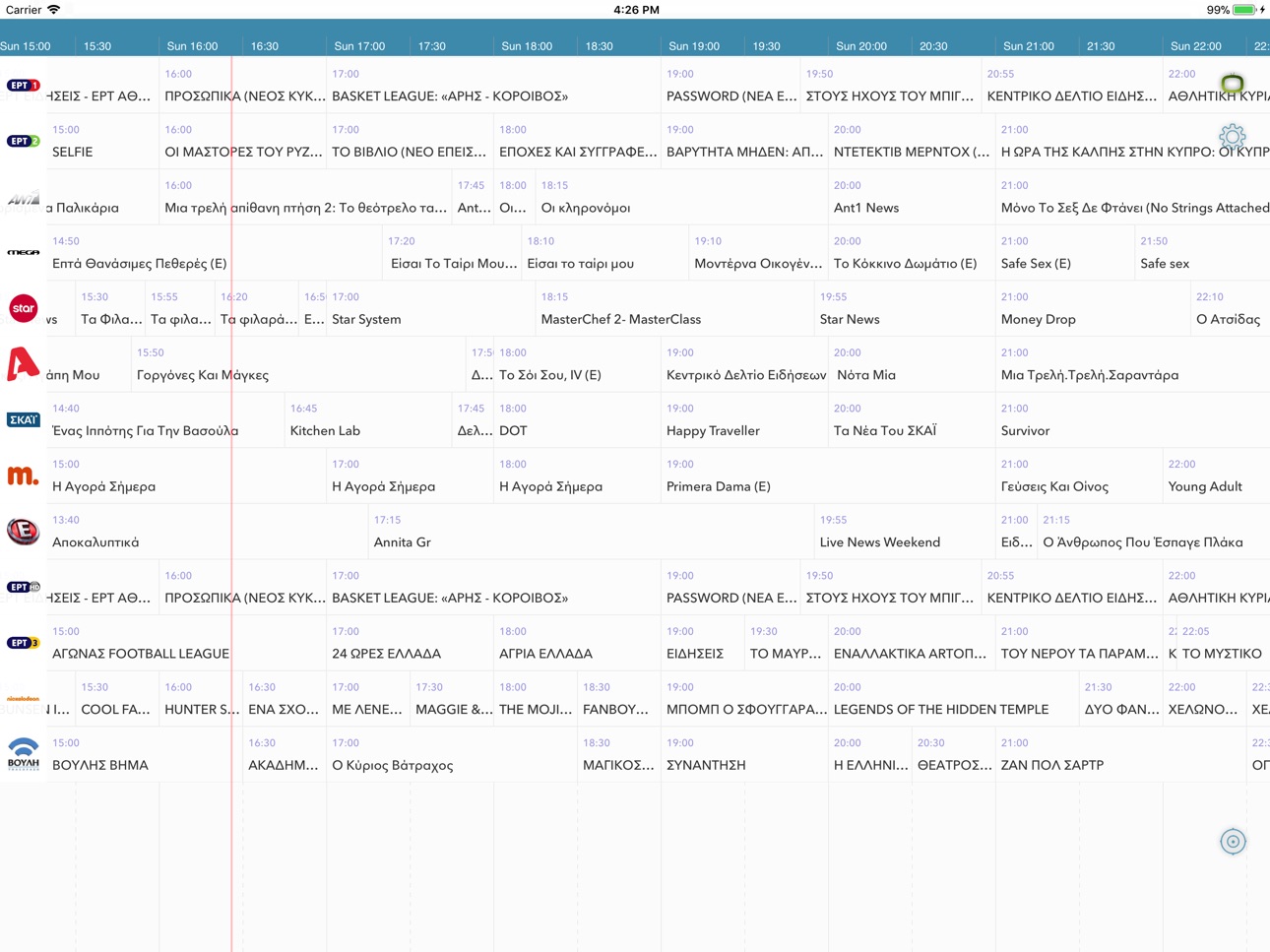
Task: Tap the ERT1 channel logo
Action: 23,86
